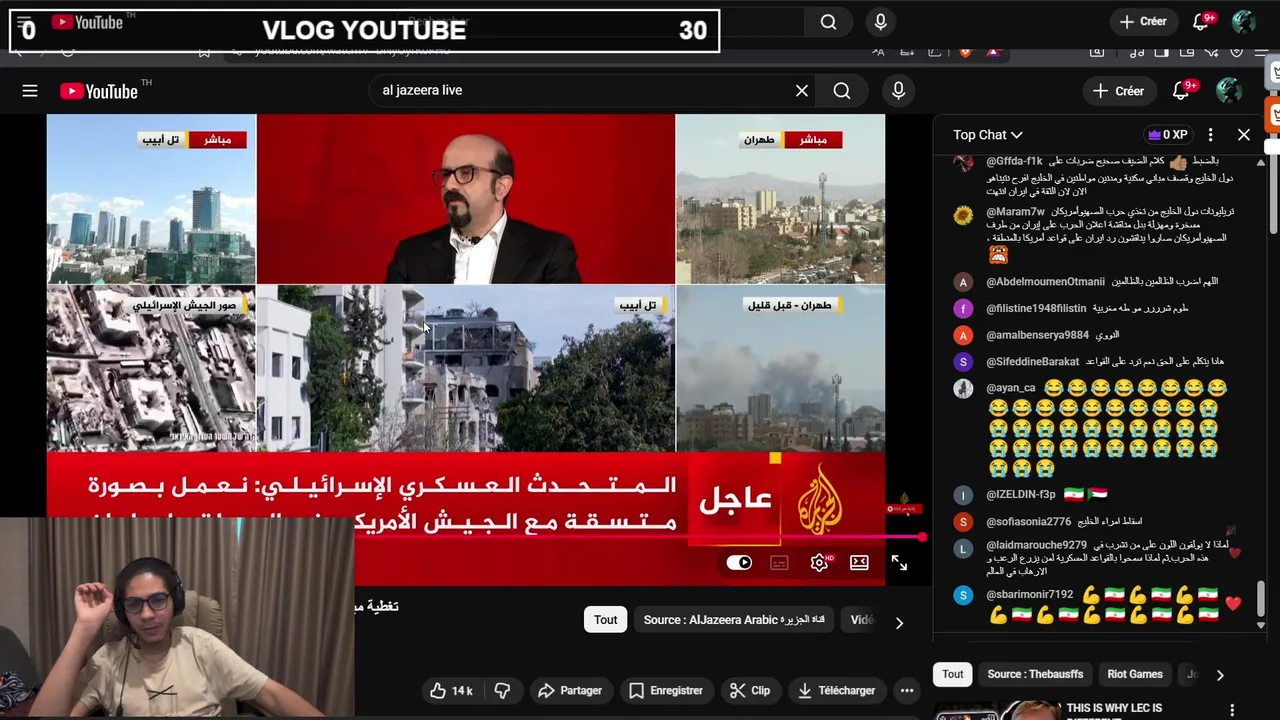Click username @SifeddineBarakat in chat
1280x720 pixels.
point(1032,362)
